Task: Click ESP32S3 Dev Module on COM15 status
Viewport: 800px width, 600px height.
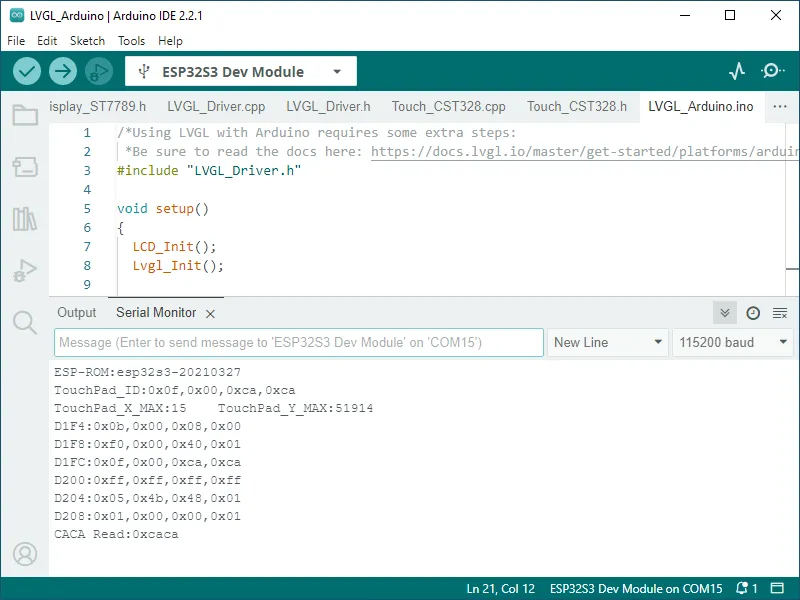Action: pos(636,588)
